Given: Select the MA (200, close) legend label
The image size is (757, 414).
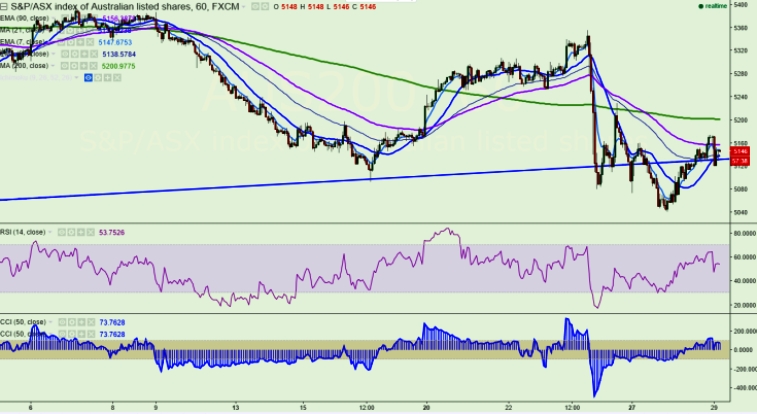Looking at the screenshot, I should pyautogui.click(x=26, y=65).
